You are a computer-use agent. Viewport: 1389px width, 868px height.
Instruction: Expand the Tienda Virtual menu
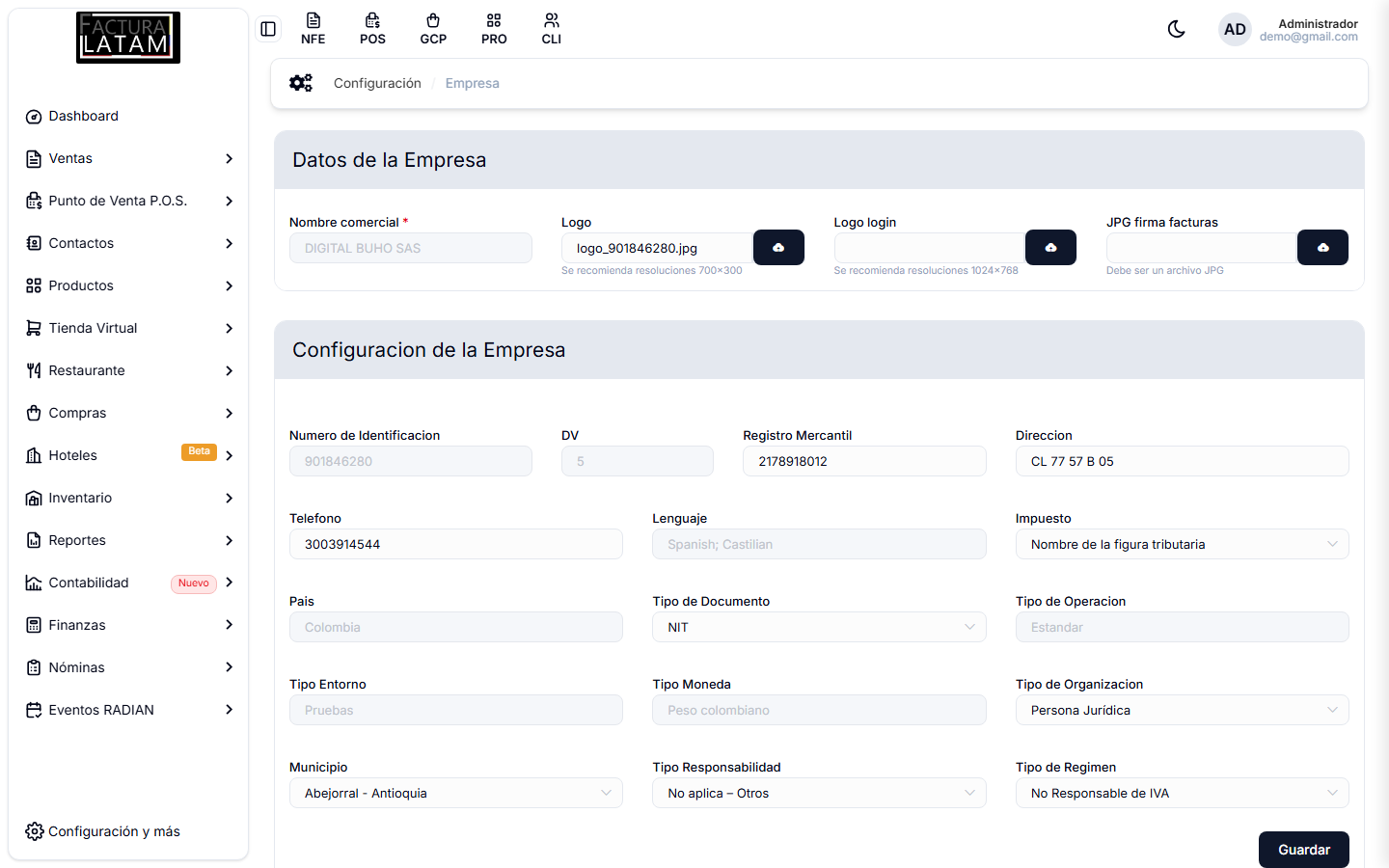[x=128, y=328]
